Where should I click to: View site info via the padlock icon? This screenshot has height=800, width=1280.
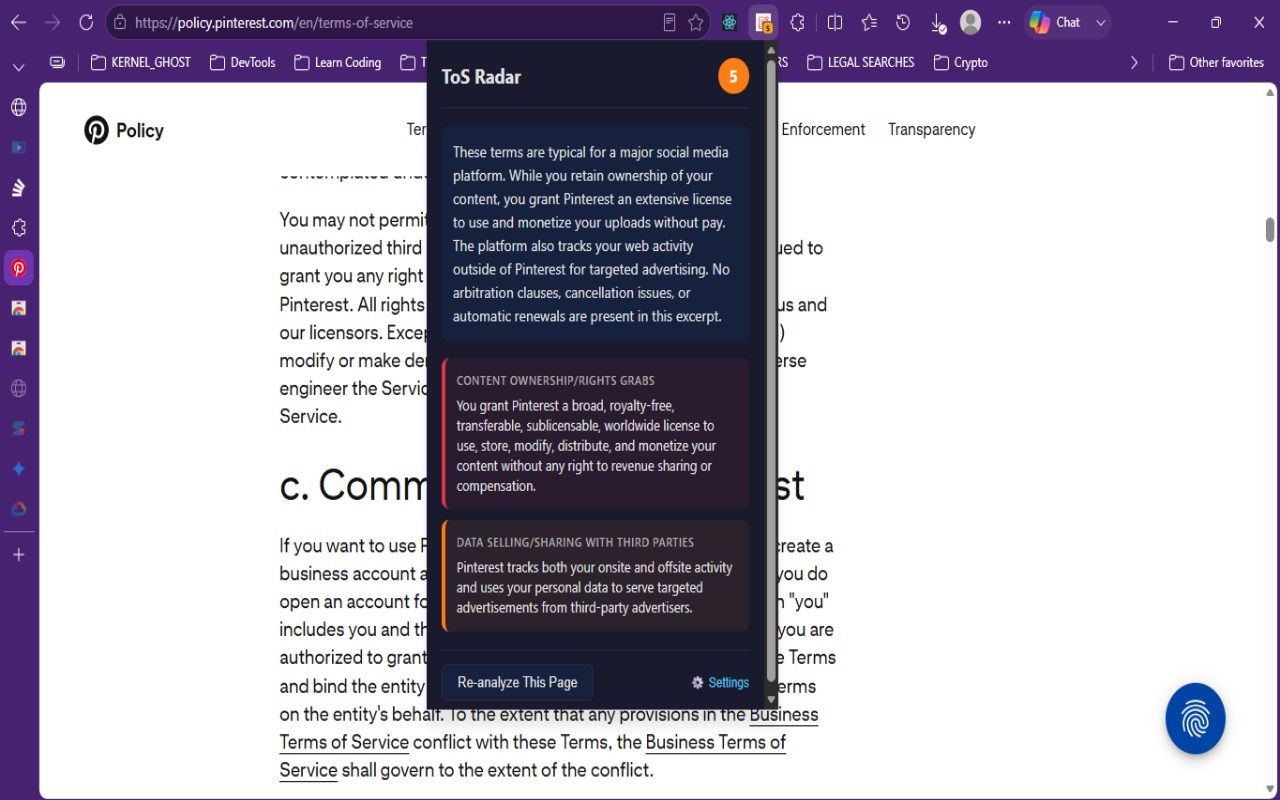pyautogui.click(x=120, y=22)
